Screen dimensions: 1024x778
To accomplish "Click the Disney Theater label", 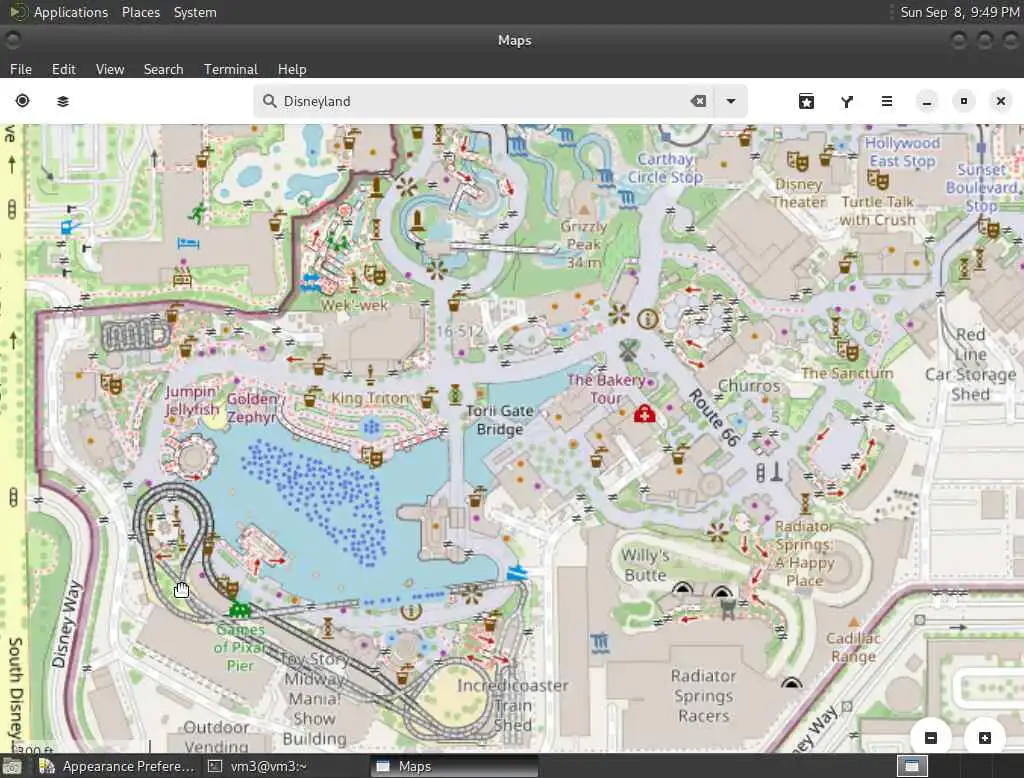I will pyautogui.click(x=798, y=193).
